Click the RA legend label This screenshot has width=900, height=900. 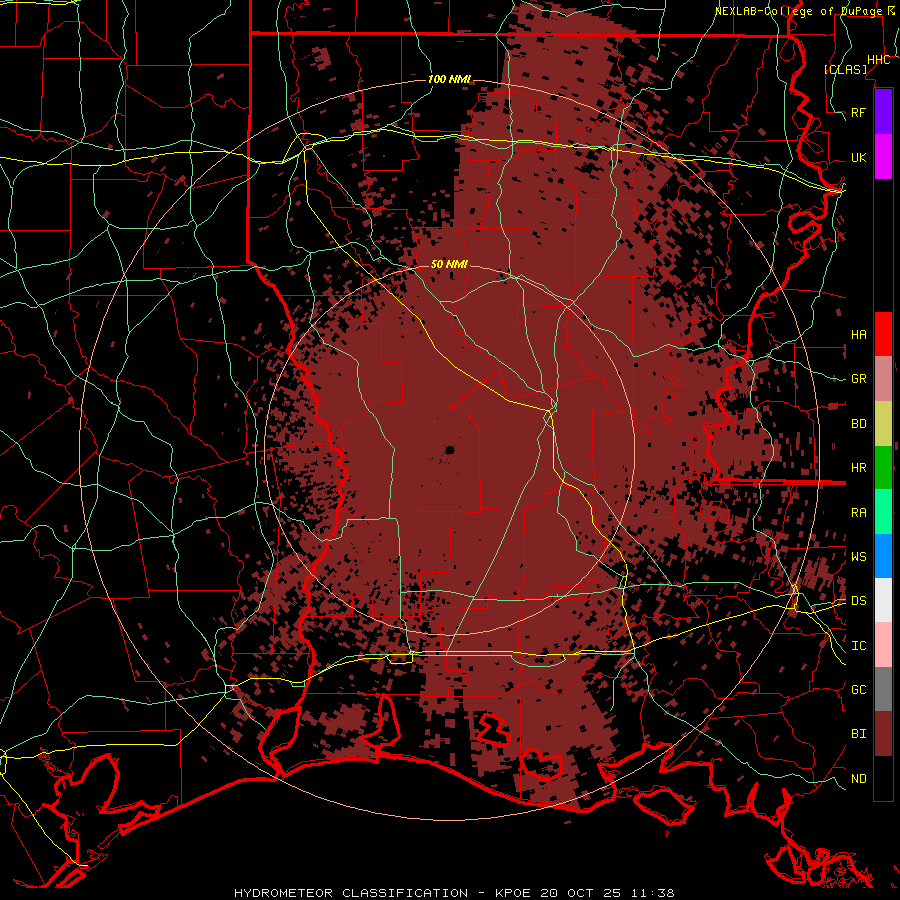pyautogui.click(x=858, y=513)
